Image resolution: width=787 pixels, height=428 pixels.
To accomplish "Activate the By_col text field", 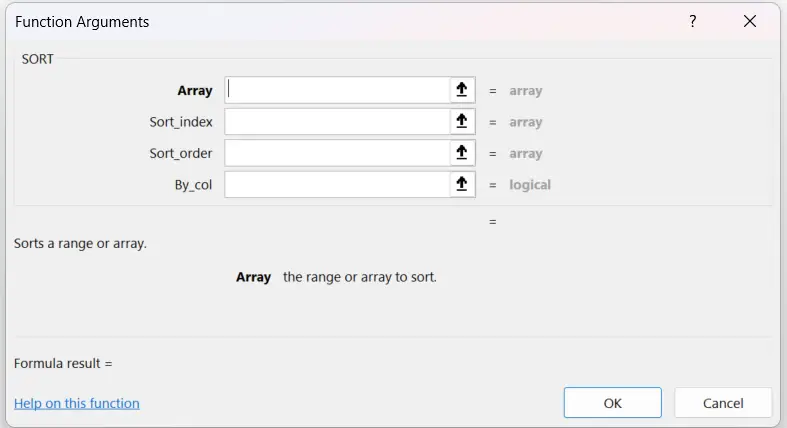I will (x=337, y=184).
